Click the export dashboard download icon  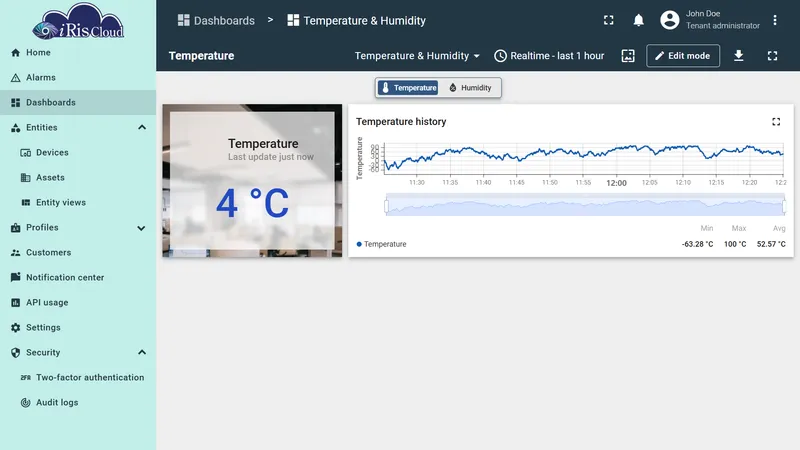pyautogui.click(x=738, y=56)
